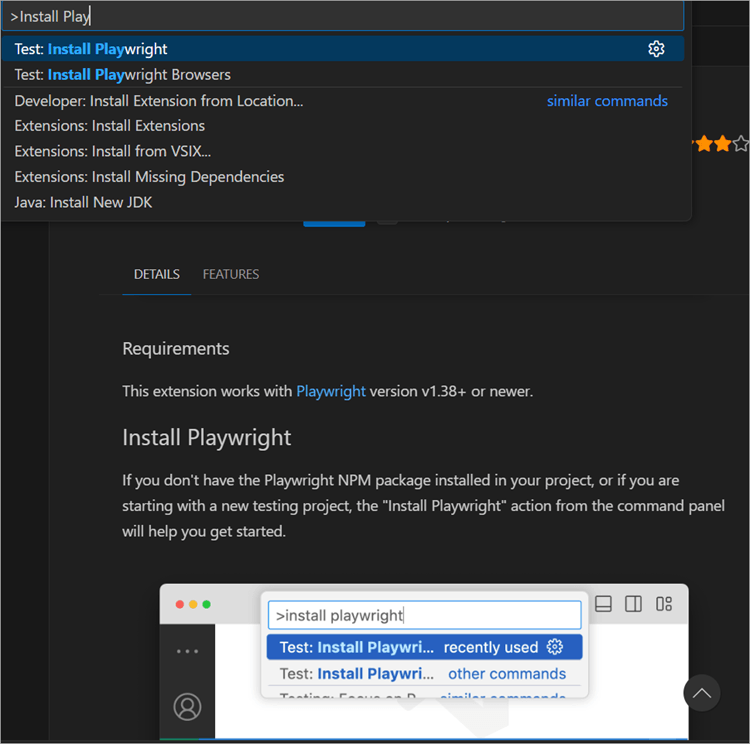This screenshot has height=744, width=750.
Task: Click the split sidebar icon in demo image
Action: [x=633, y=604]
